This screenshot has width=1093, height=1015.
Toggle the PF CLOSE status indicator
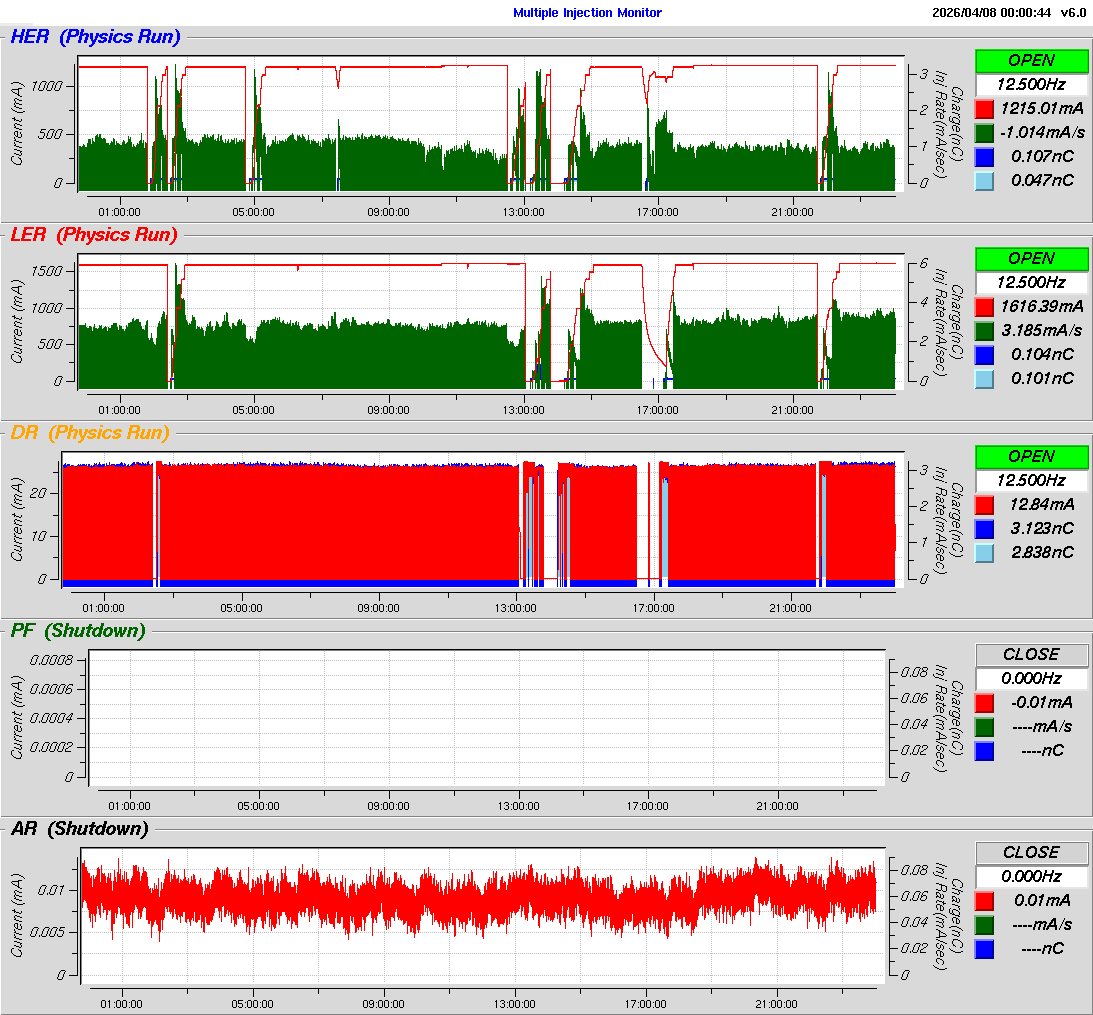(x=1031, y=654)
